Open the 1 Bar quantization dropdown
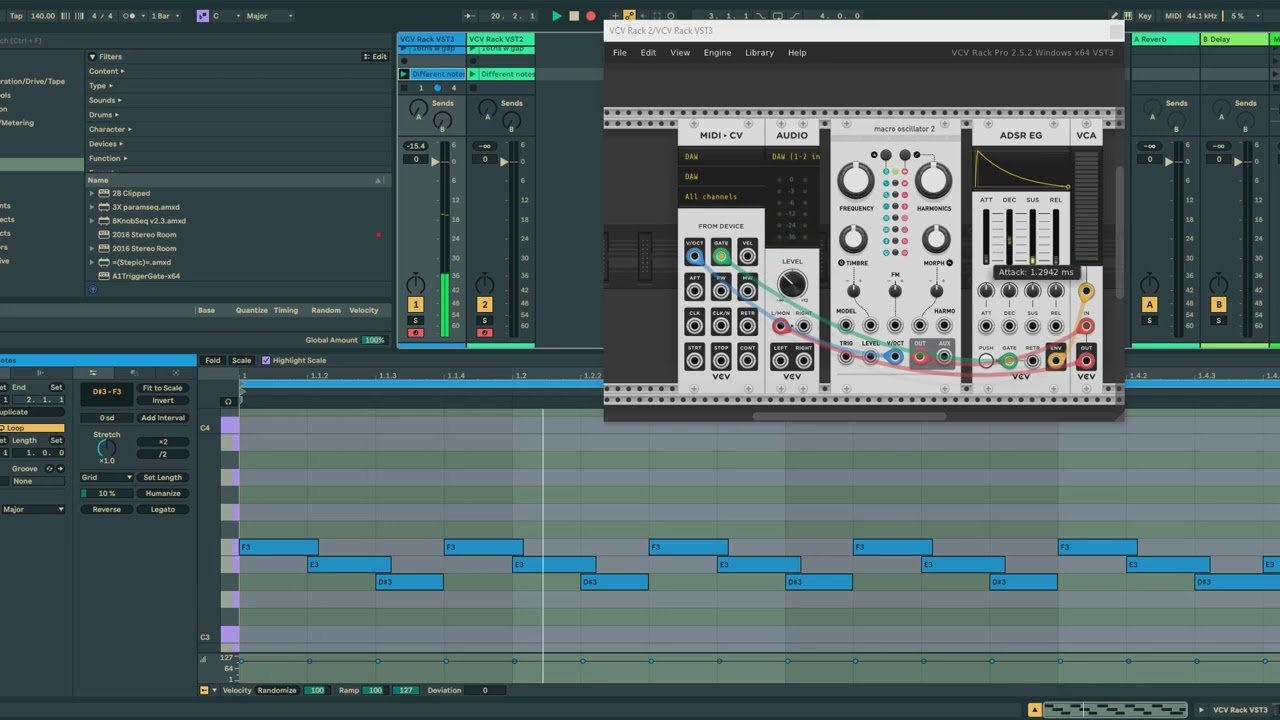 166,16
